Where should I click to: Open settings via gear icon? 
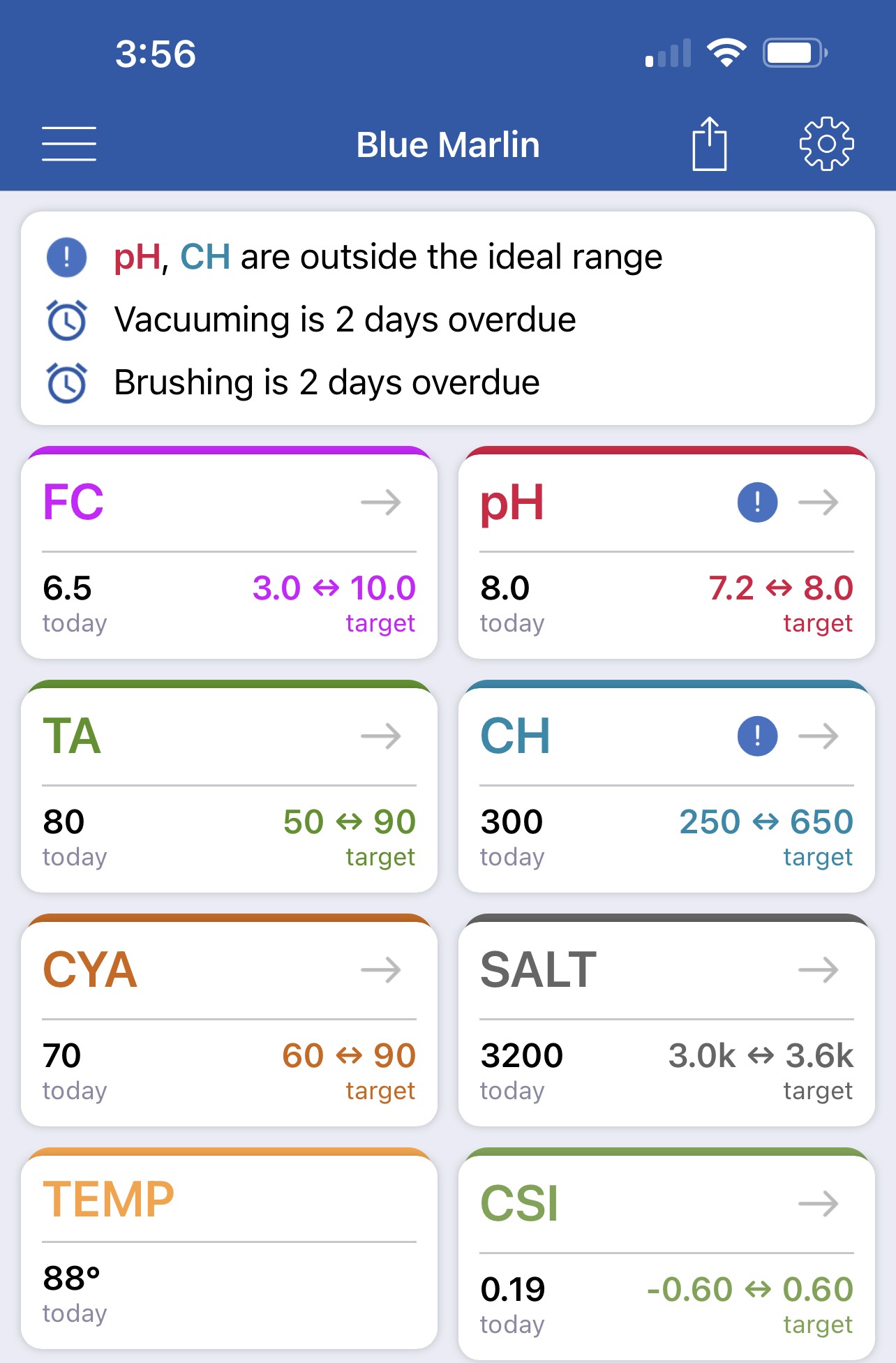826,144
